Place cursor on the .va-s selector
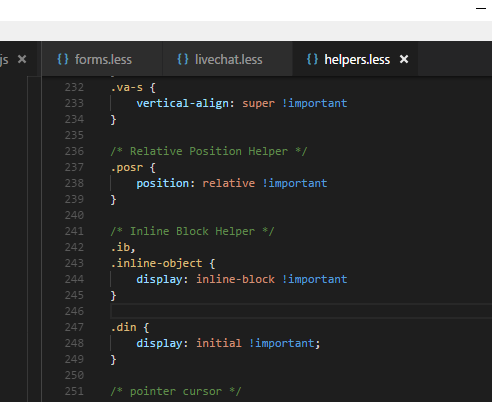Screen dimensions: 492x402 127,88
